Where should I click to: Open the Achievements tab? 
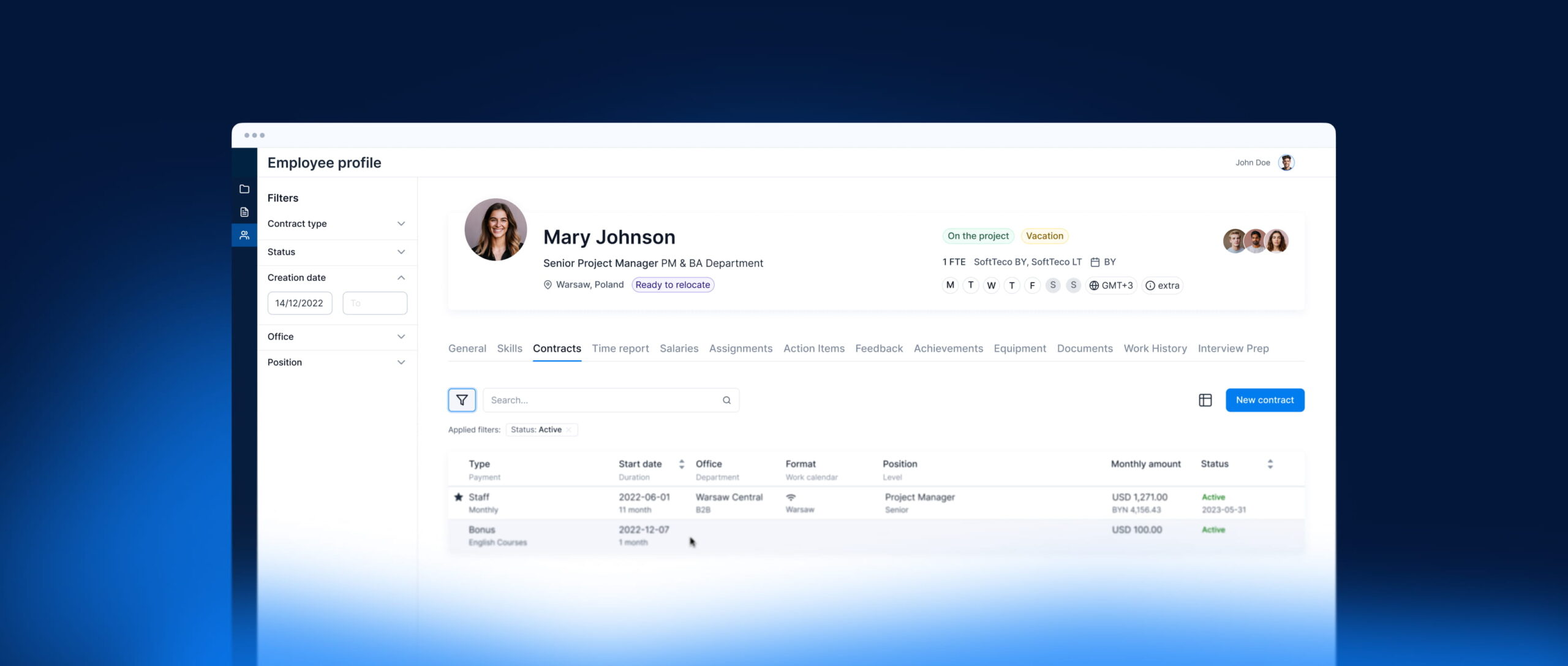click(x=948, y=349)
